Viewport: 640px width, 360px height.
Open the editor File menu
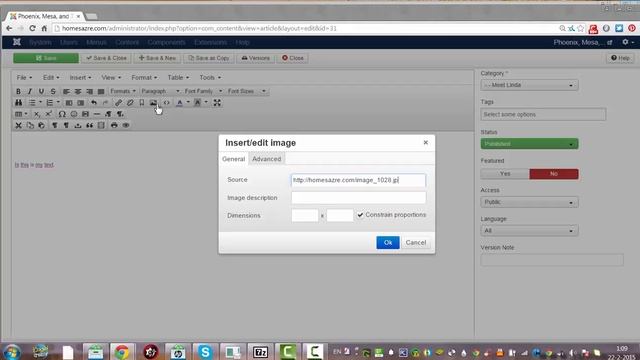[24, 78]
